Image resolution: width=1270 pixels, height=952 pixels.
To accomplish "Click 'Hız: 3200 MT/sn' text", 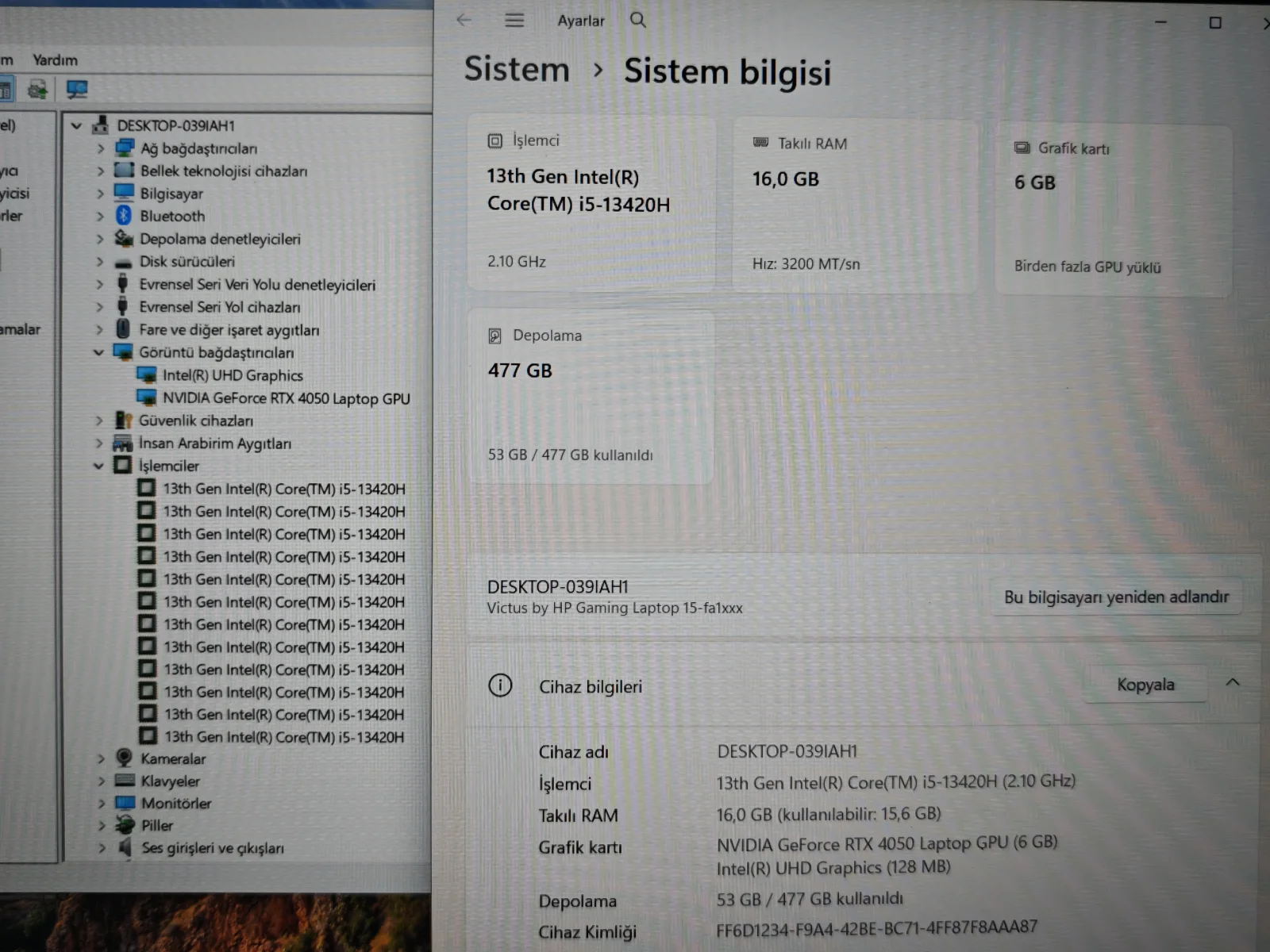I will point(806,264).
